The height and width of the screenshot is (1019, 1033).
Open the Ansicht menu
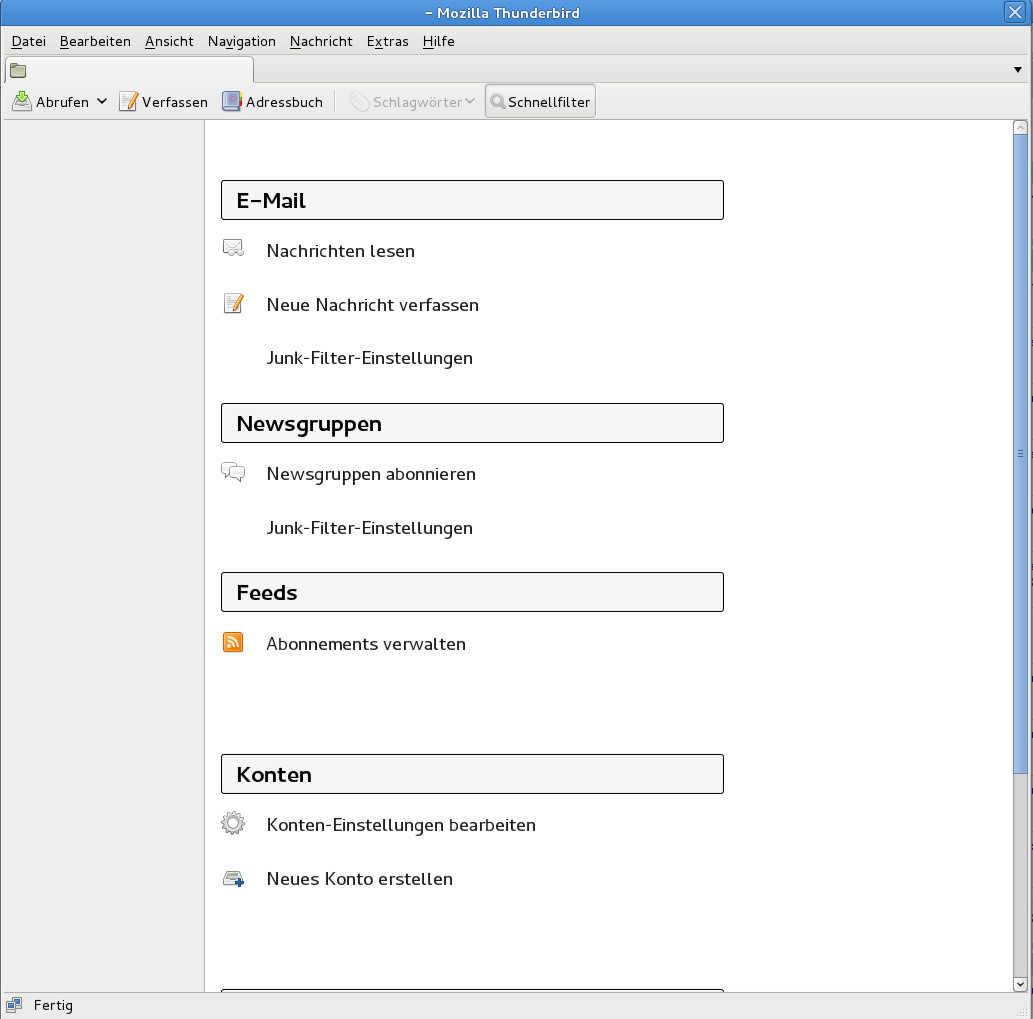click(x=169, y=41)
